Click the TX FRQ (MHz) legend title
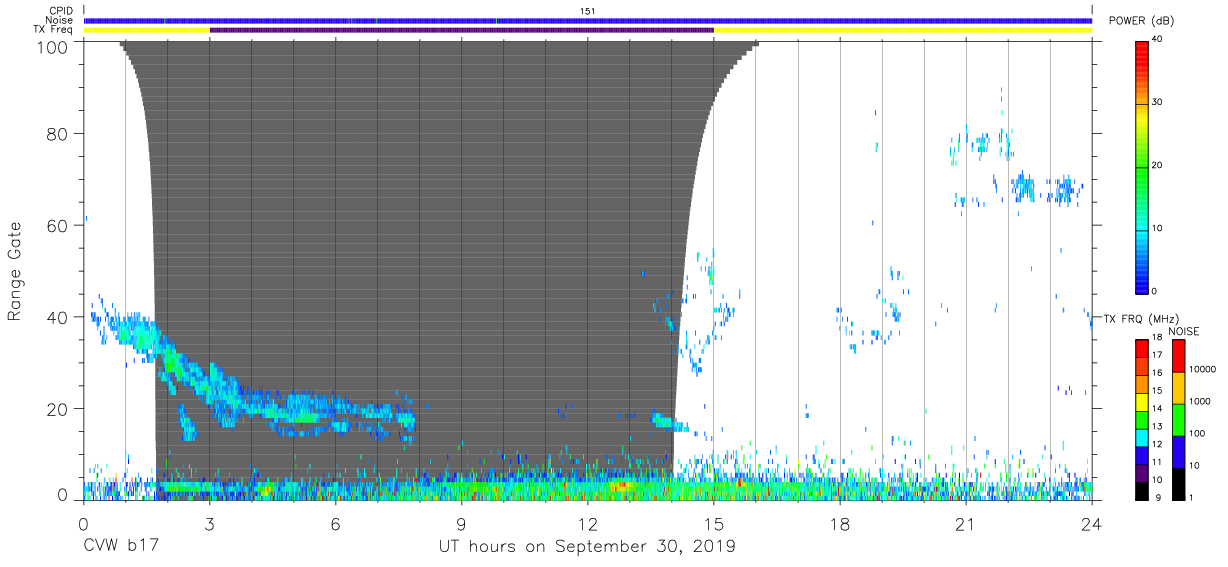Image resolution: width=1228 pixels, height=567 pixels. coord(1142,318)
